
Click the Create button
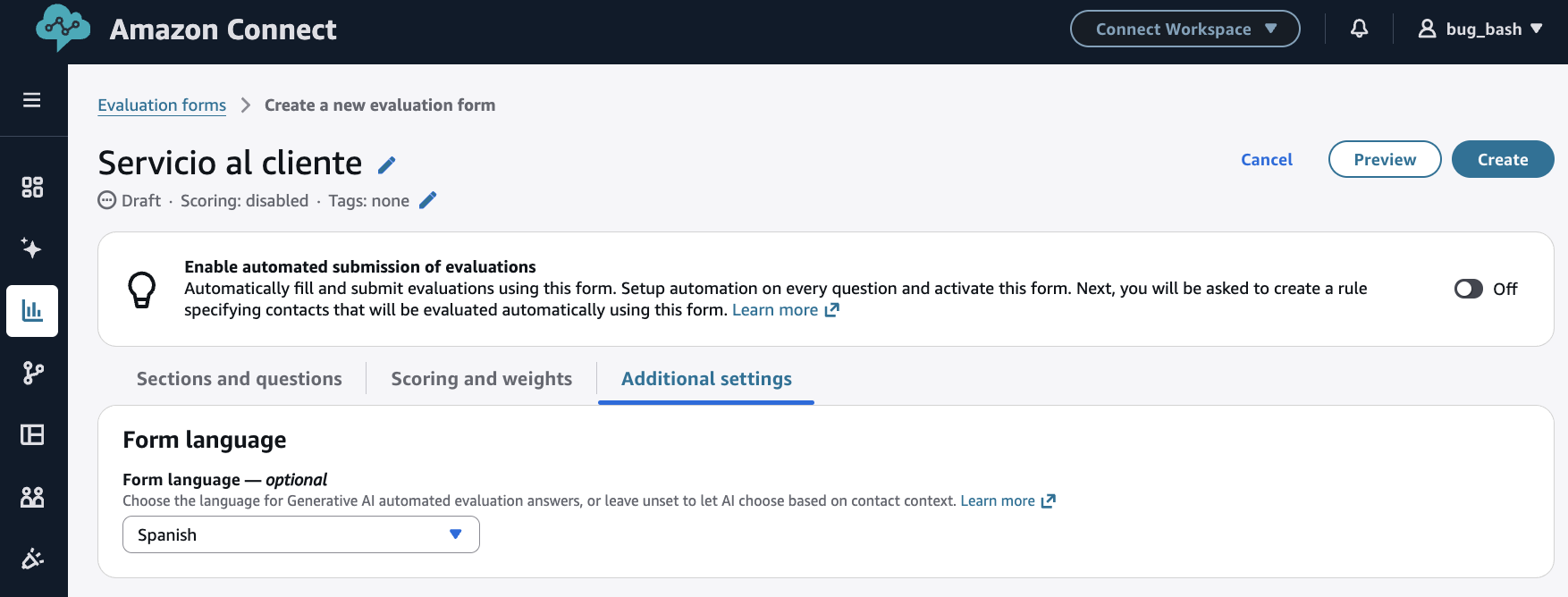1502,159
